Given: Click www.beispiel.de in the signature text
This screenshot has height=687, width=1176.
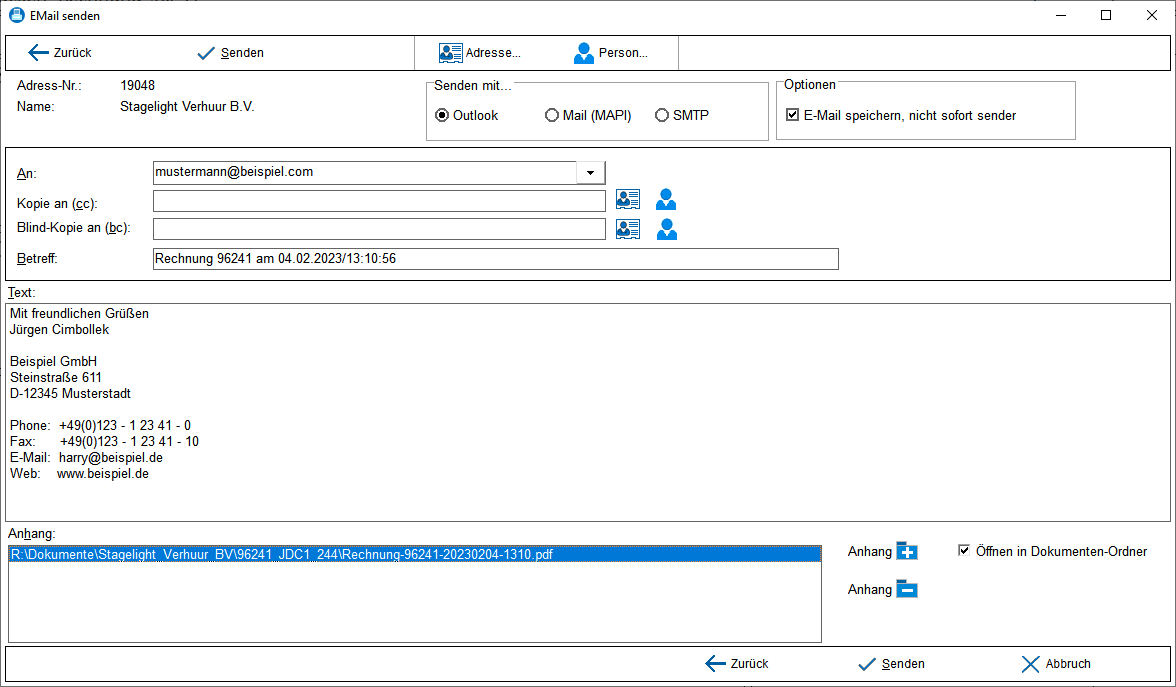Looking at the screenshot, I should [x=103, y=474].
